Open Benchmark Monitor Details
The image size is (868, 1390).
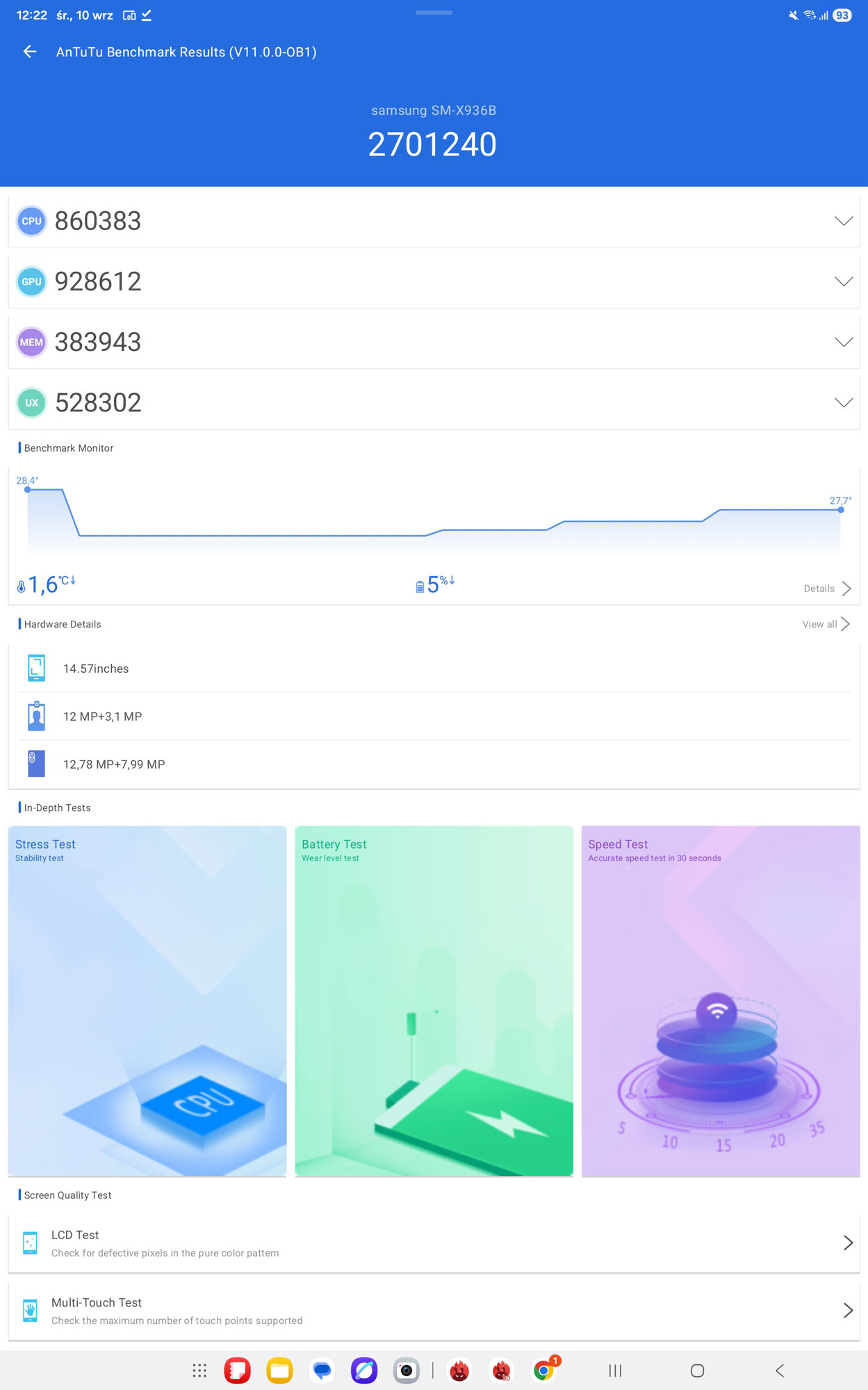coord(827,589)
